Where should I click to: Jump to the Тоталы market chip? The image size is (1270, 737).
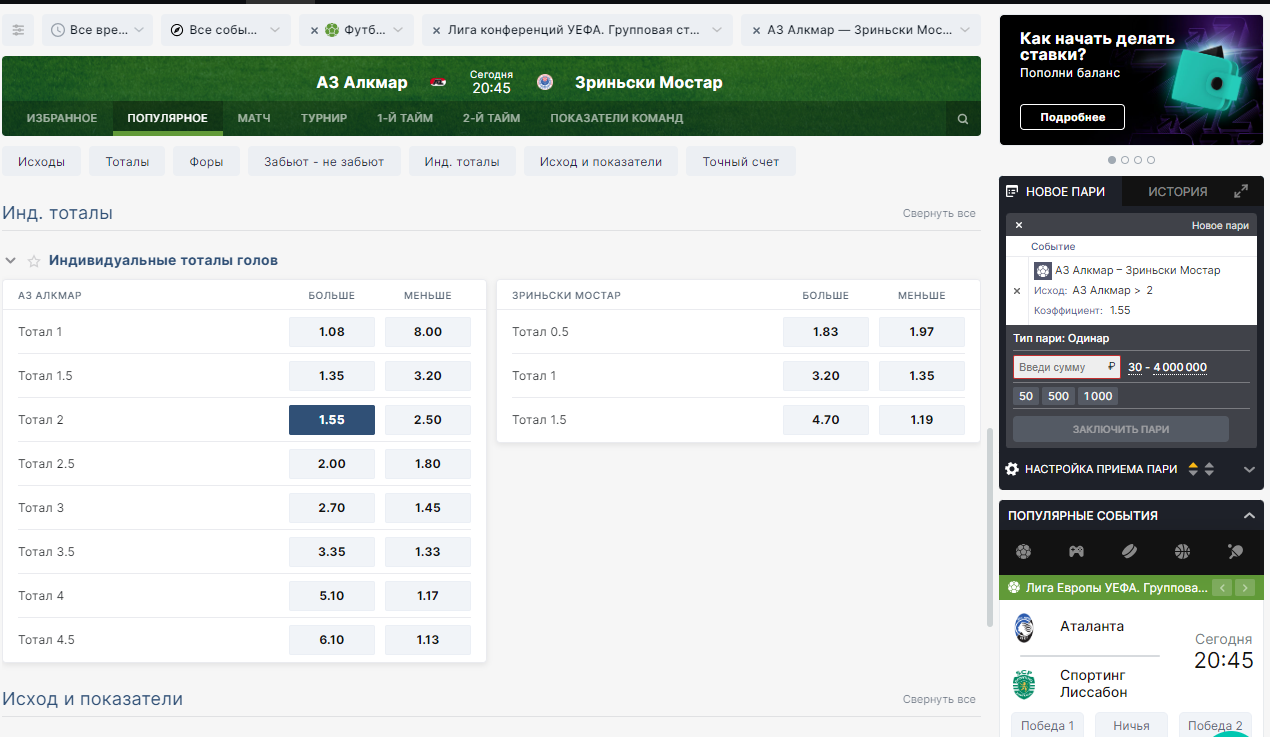tap(127, 161)
